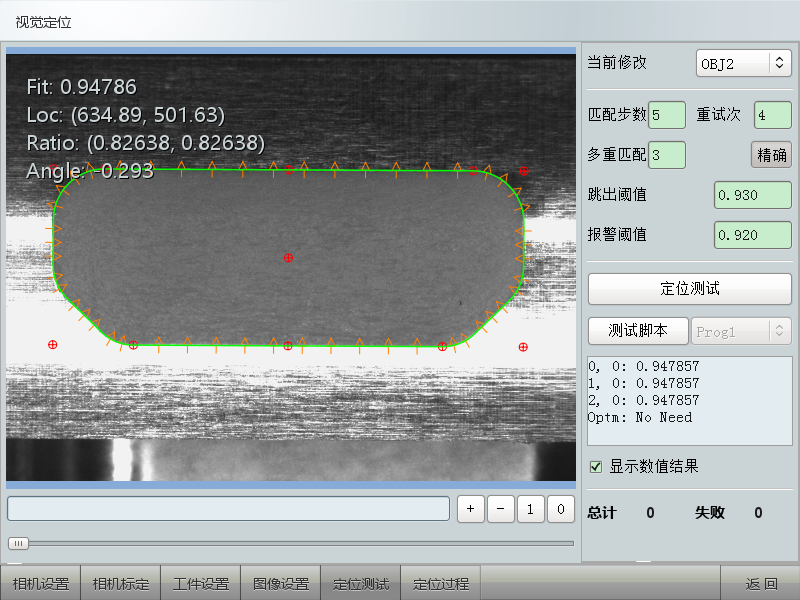The width and height of the screenshot is (800, 600).
Task: Click the red center crosshair marker
Action: pos(288,258)
